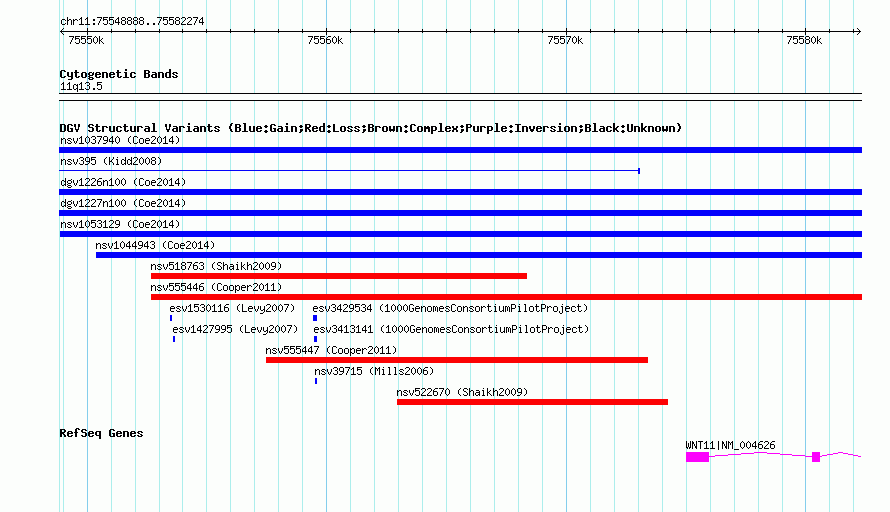
Task: Click the nsv39715 (Mills2006) label
Action: coord(374,371)
